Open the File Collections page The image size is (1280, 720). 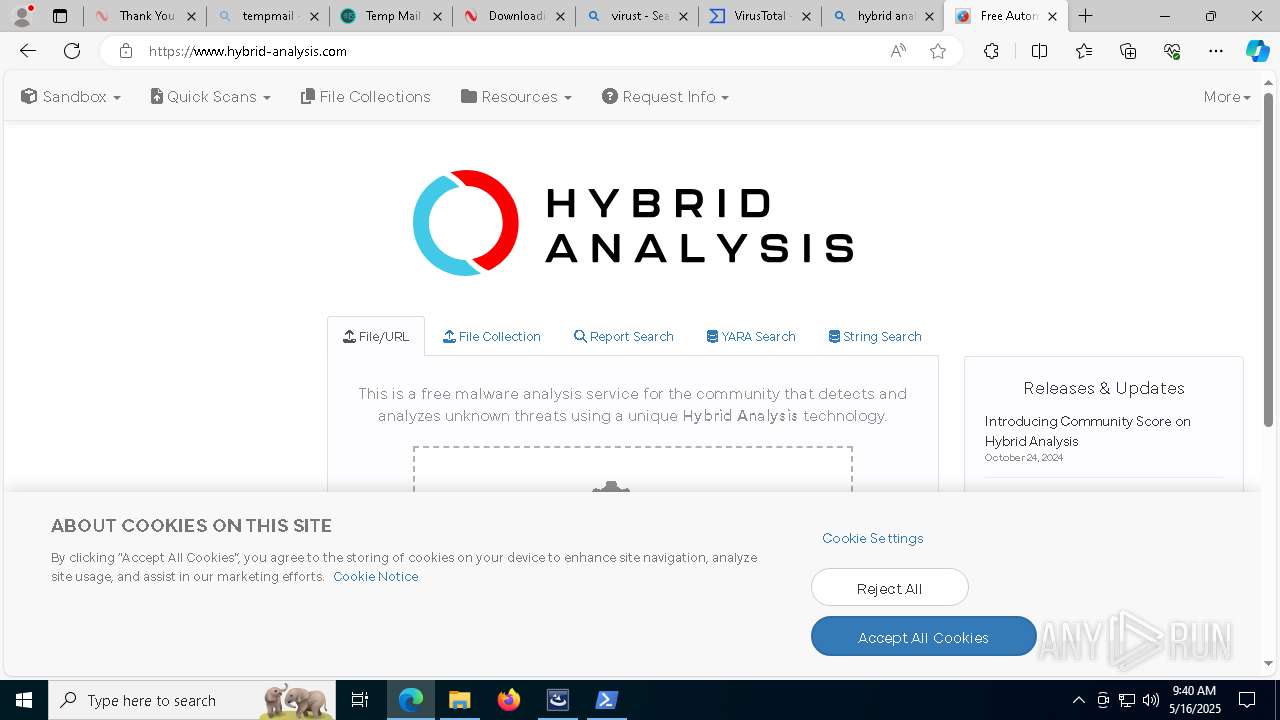[366, 97]
